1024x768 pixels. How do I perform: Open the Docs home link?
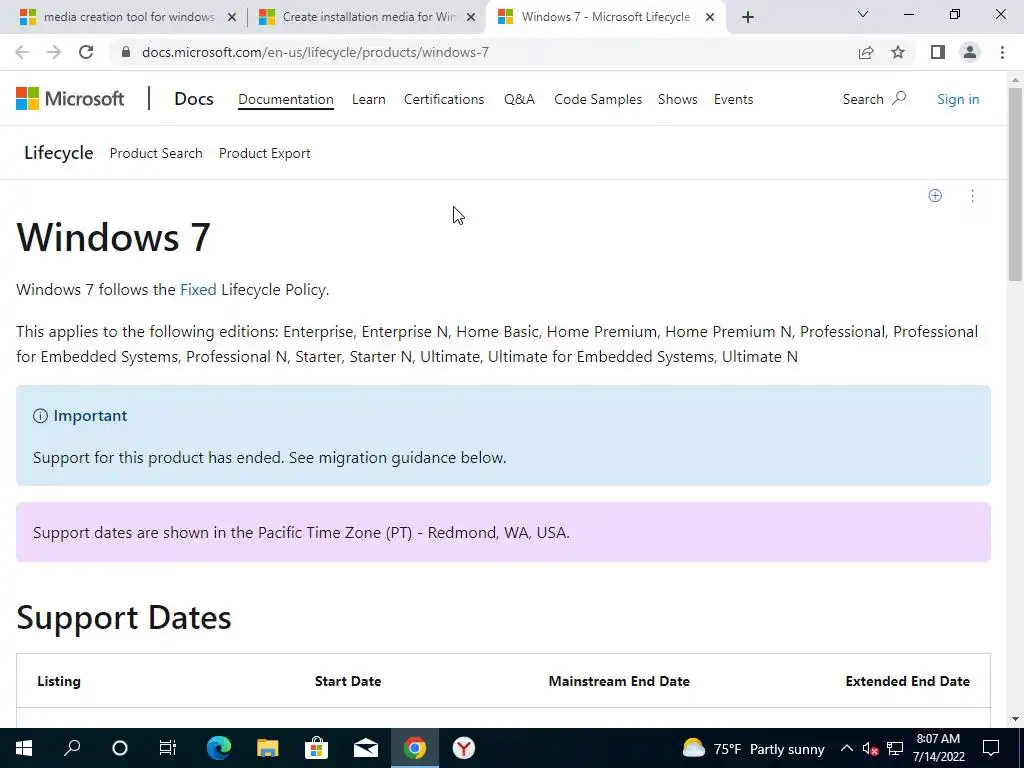[194, 99]
